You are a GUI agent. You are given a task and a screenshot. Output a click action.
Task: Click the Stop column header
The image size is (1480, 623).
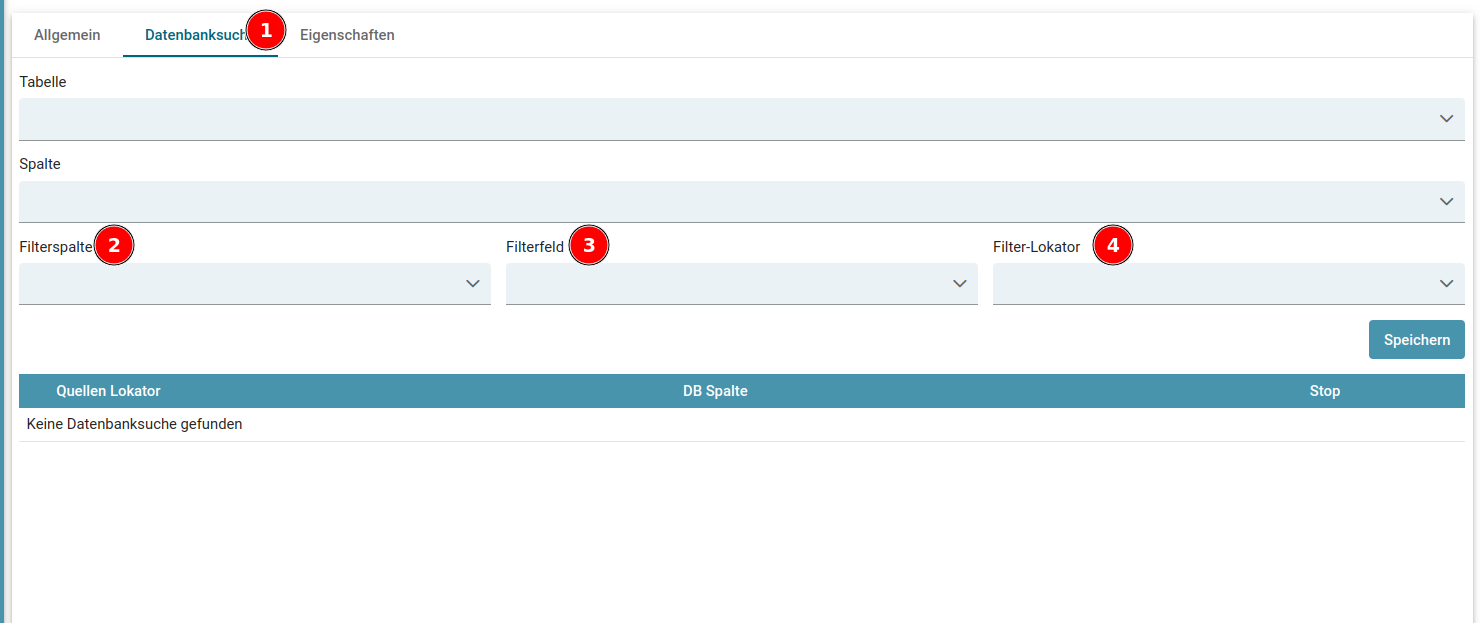tap(1324, 391)
